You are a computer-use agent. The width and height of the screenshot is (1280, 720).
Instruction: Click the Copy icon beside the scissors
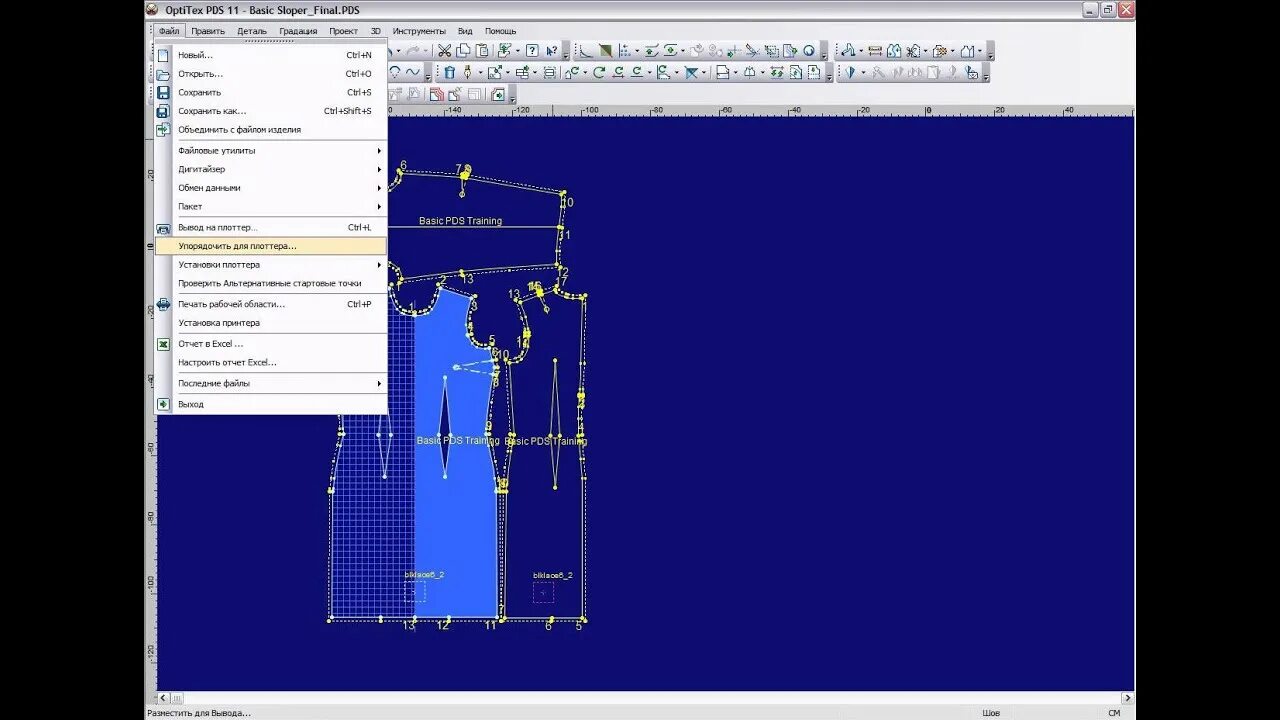tap(463, 51)
